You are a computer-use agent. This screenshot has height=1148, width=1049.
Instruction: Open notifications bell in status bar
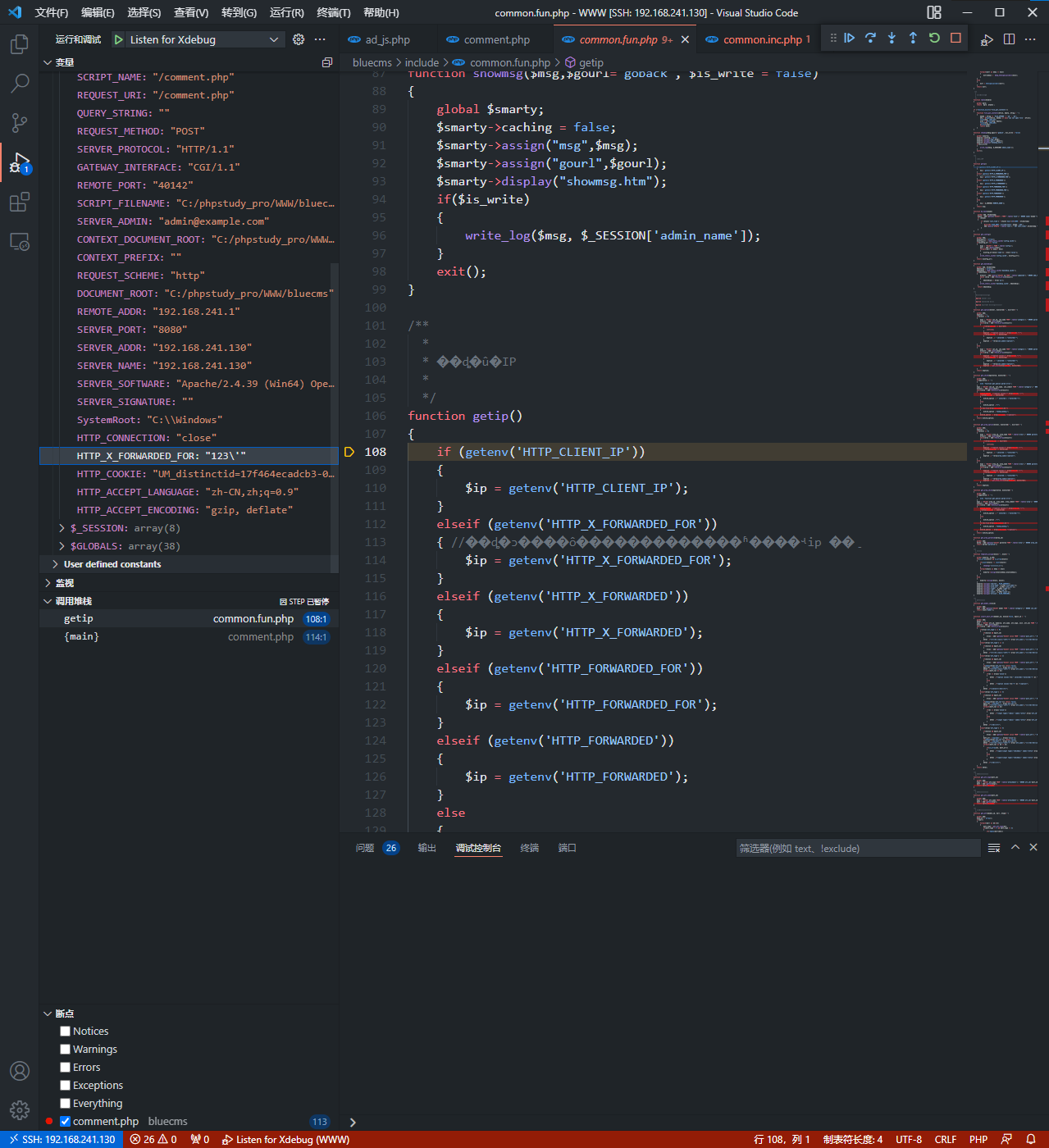[x=1031, y=1139]
